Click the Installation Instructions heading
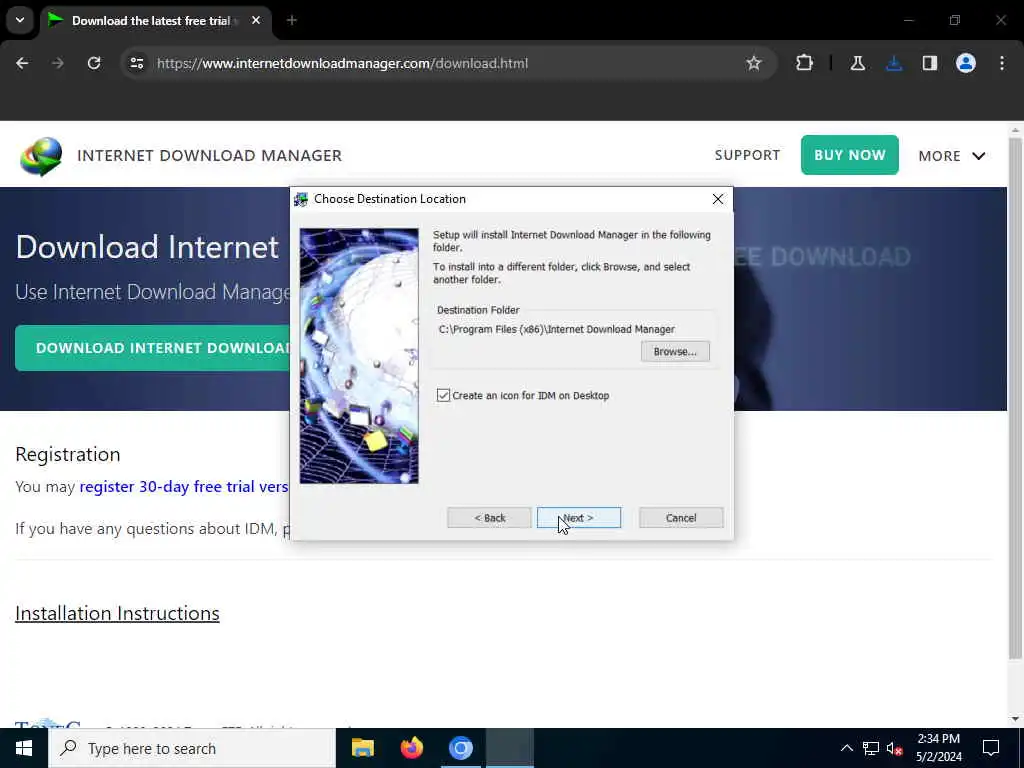This screenshot has width=1024, height=768. point(117,613)
